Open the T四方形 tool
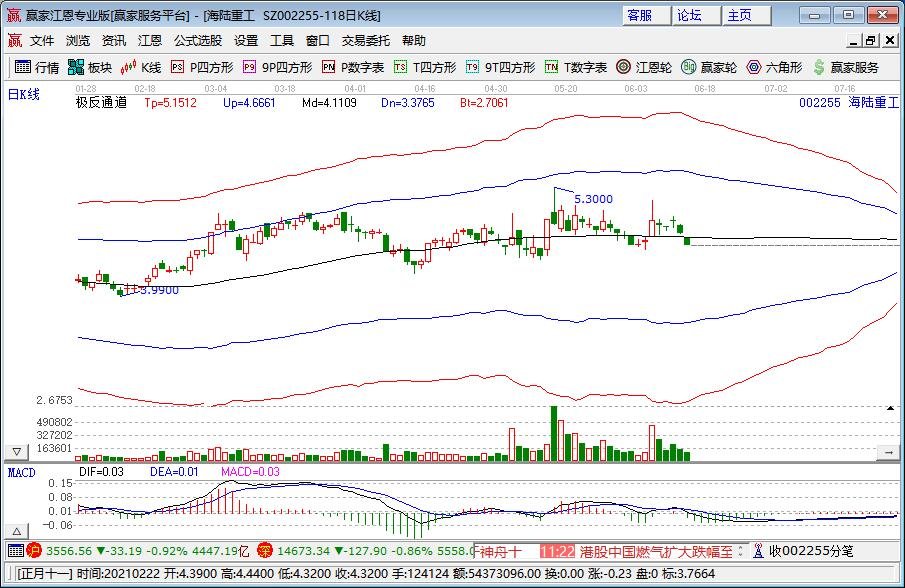This screenshot has width=905, height=588. pos(425,68)
